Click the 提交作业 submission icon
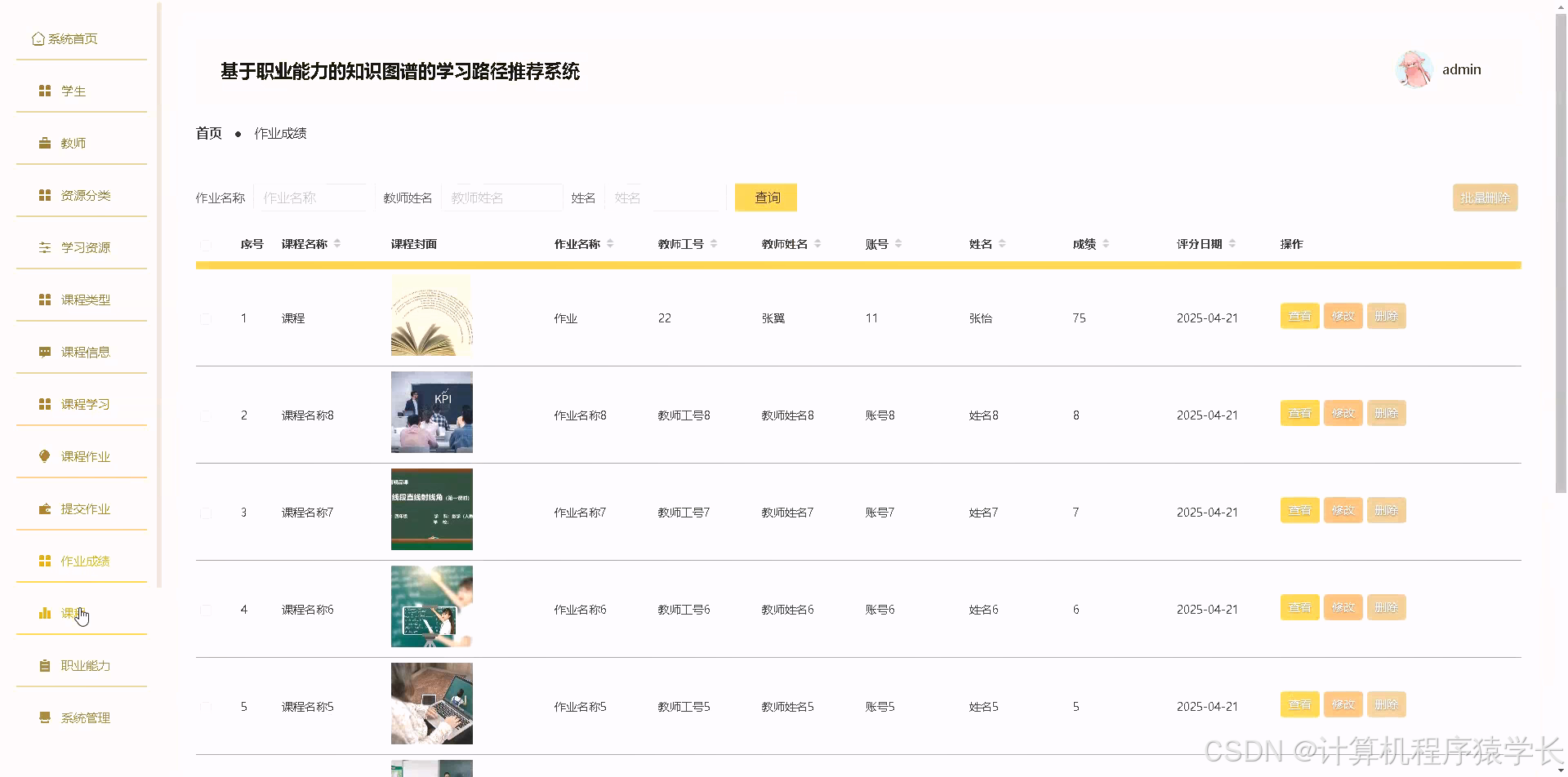Image resolution: width=1568 pixels, height=777 pixels. pyautogui.click(x=44, y=508)
